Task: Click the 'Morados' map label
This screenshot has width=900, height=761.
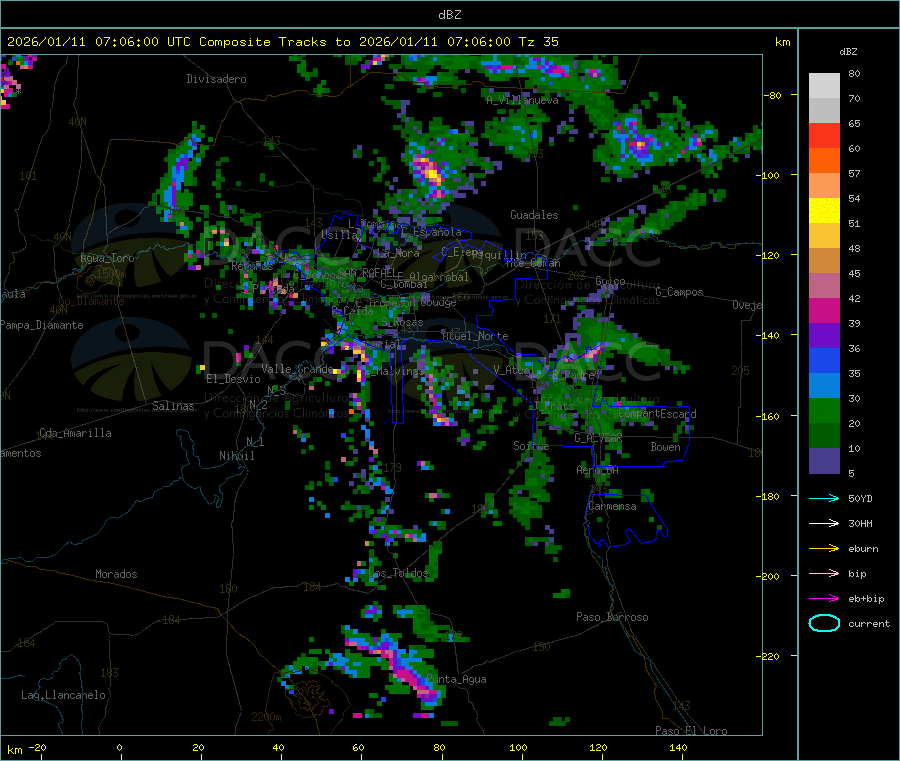Action: click(116, 574)
